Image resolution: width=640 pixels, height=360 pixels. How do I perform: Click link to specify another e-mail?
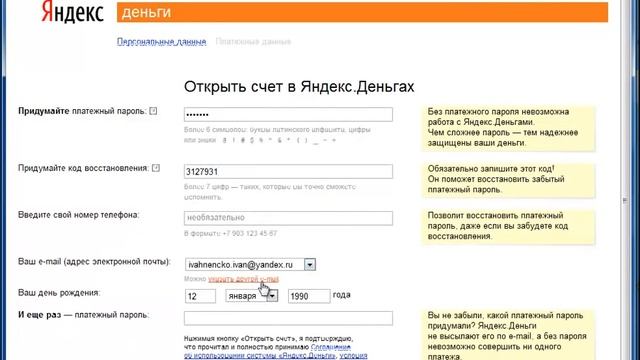point(243,279)
